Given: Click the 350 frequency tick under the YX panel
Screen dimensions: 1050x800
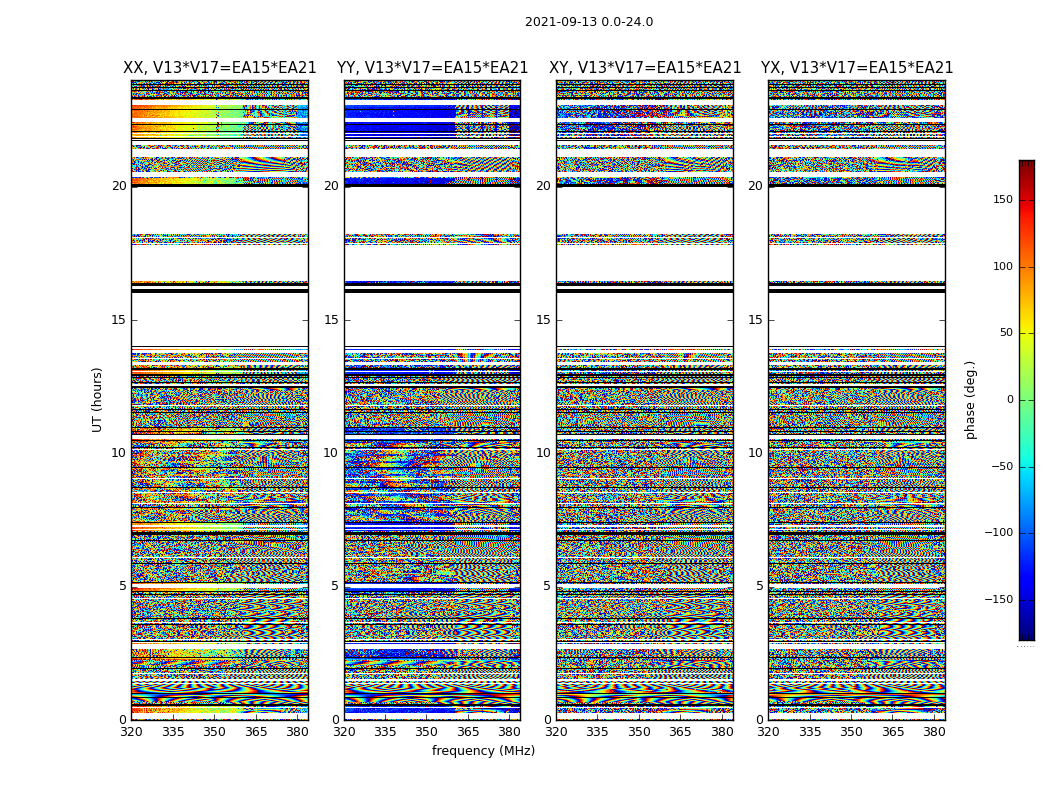Looking at the screenshot, I should (x=851, y=732).
